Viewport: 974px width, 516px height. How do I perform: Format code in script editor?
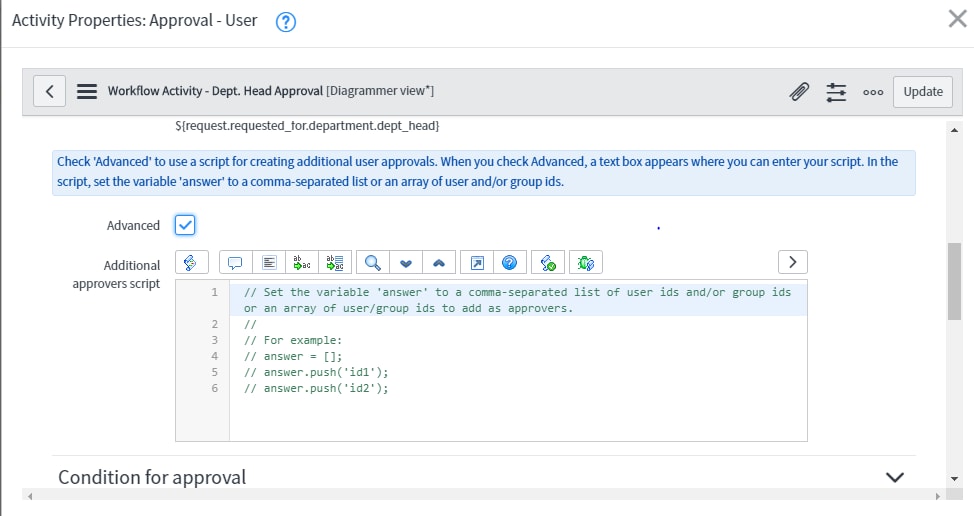[269, 263]
